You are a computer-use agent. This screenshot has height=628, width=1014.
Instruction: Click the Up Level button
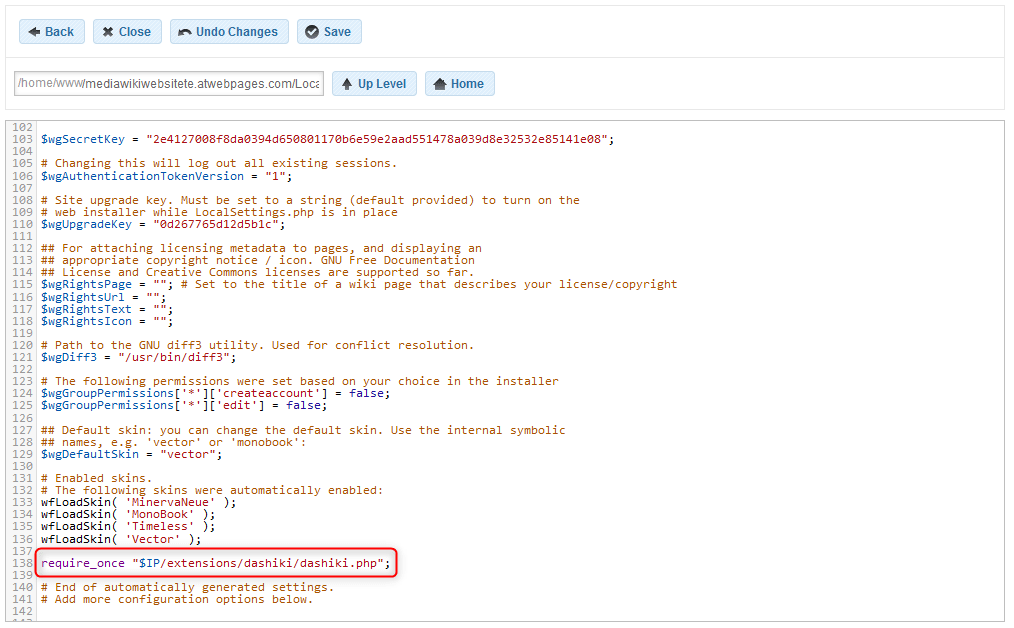click(374, 83)
